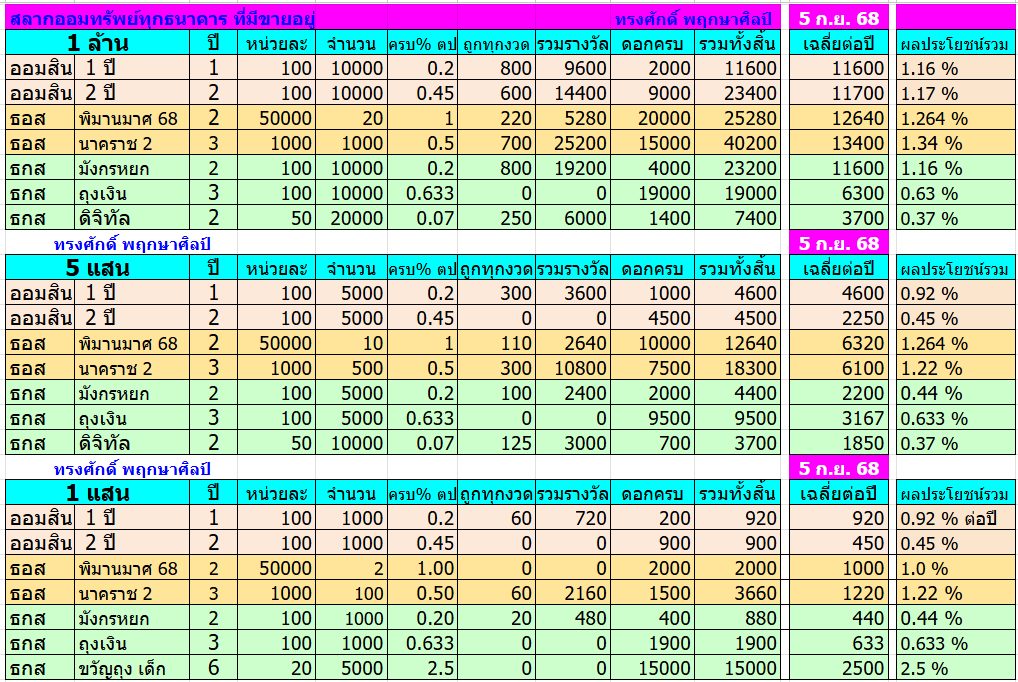Image resolution: width=1018 pixels, height=682 pixels.
Task: Select the 'ขวัญถุง เด็ก' product cell
Action: point(132,668)
